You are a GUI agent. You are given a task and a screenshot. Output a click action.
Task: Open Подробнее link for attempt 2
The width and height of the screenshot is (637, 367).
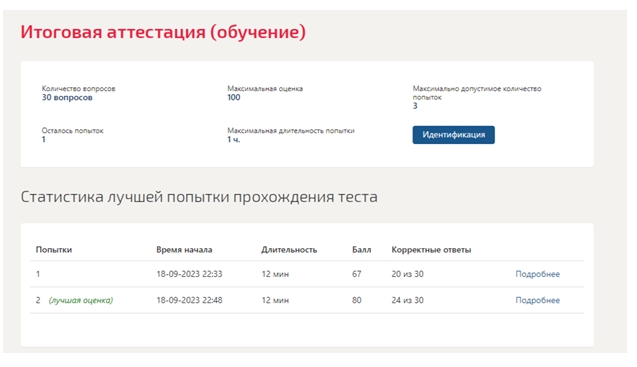coord(537,300)
